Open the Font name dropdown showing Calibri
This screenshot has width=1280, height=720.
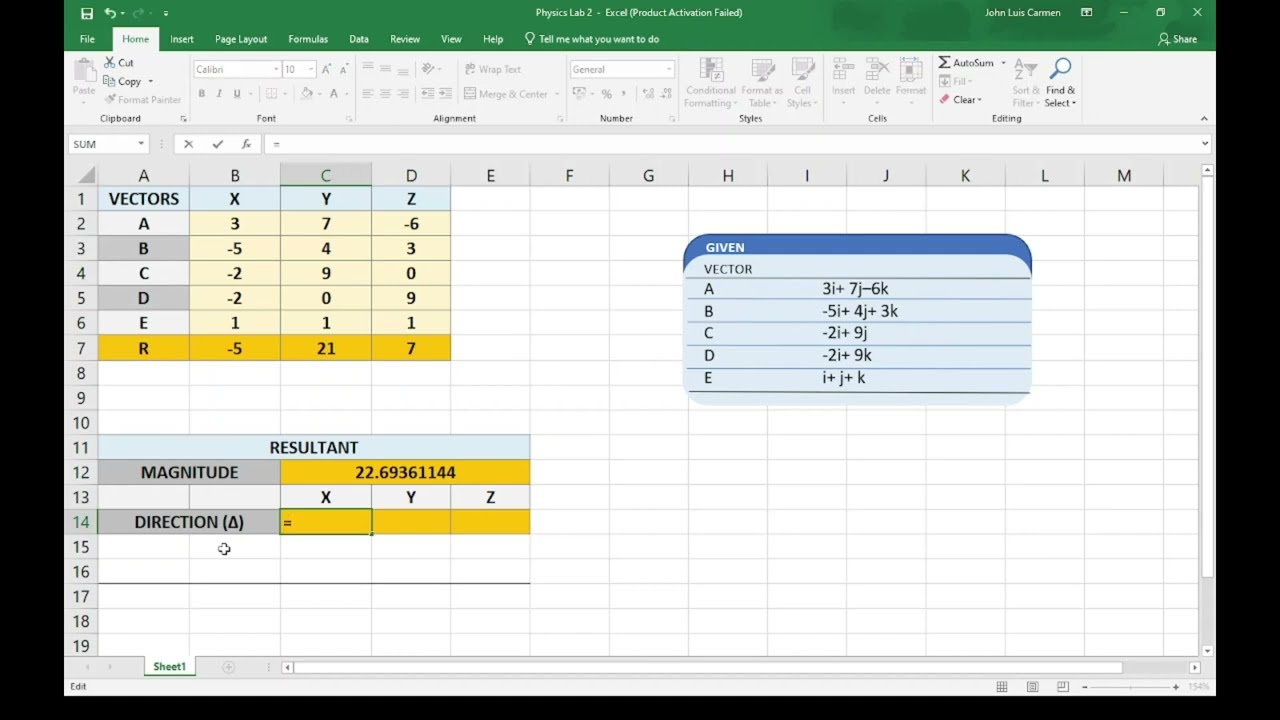click(276, 69)
